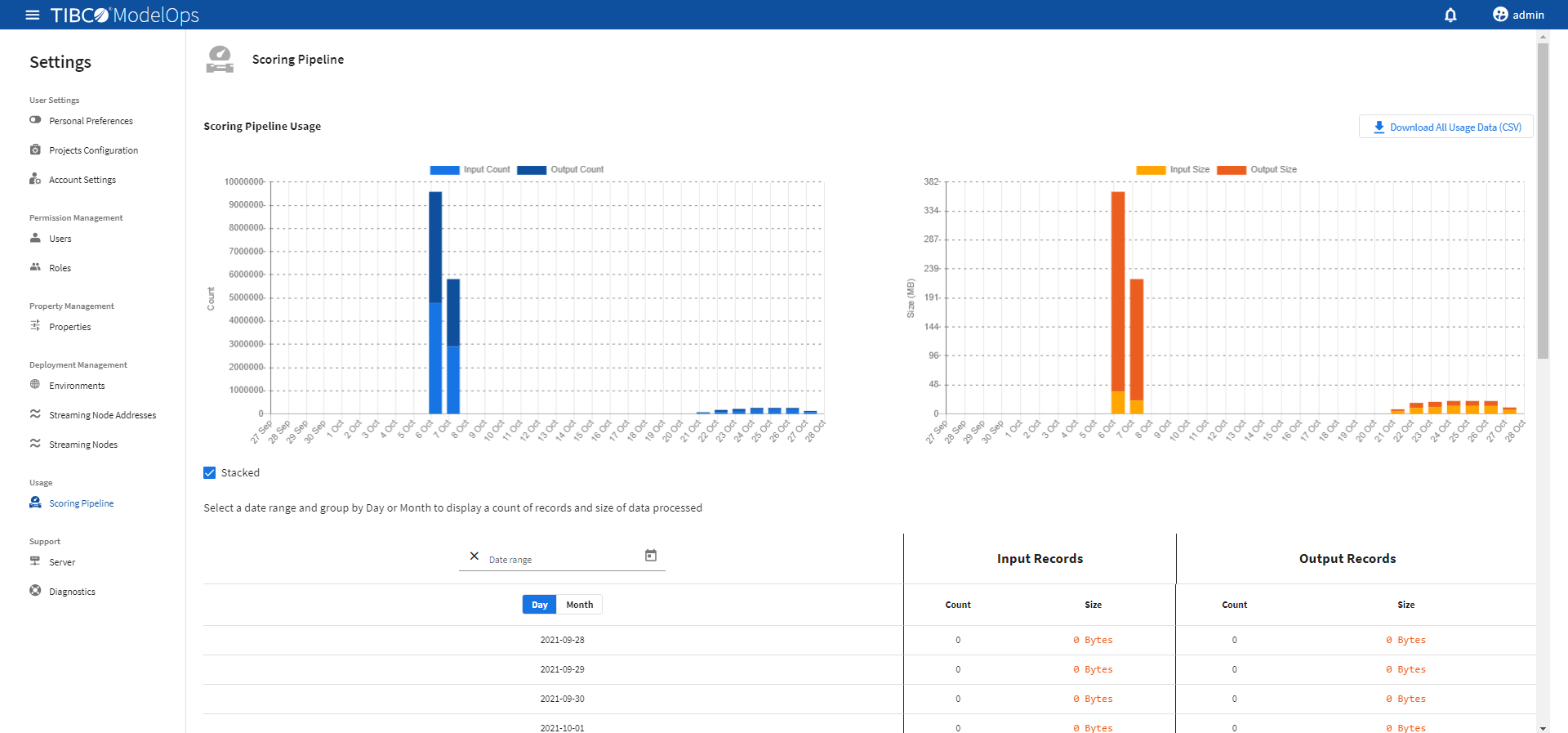Click the Diagnostics icon in sidebar
Image resolution: width=1568 pixels, height=733 pixels.
coord(35,591)
